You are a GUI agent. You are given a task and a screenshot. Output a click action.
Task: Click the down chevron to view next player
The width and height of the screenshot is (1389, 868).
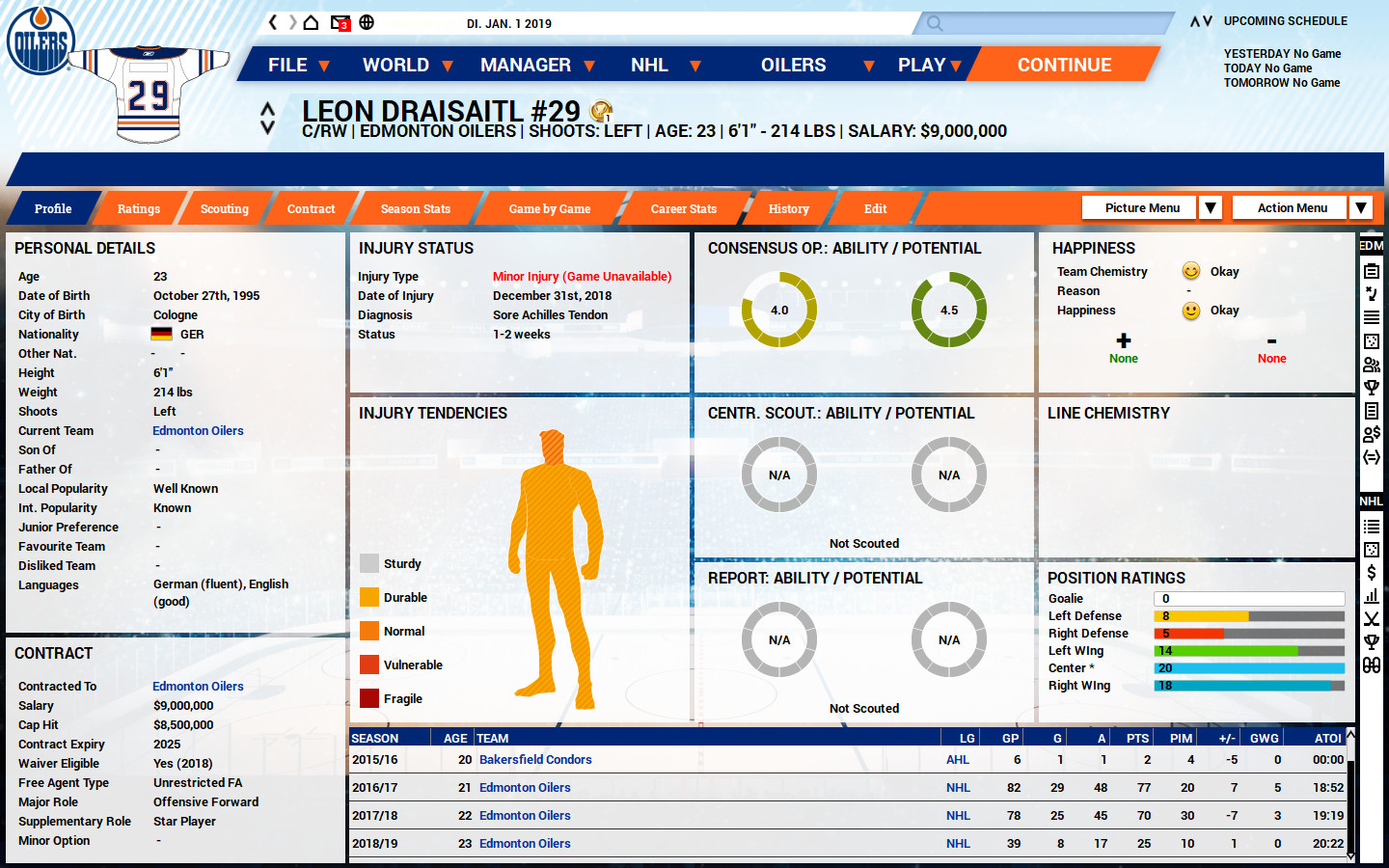[267, 126]
